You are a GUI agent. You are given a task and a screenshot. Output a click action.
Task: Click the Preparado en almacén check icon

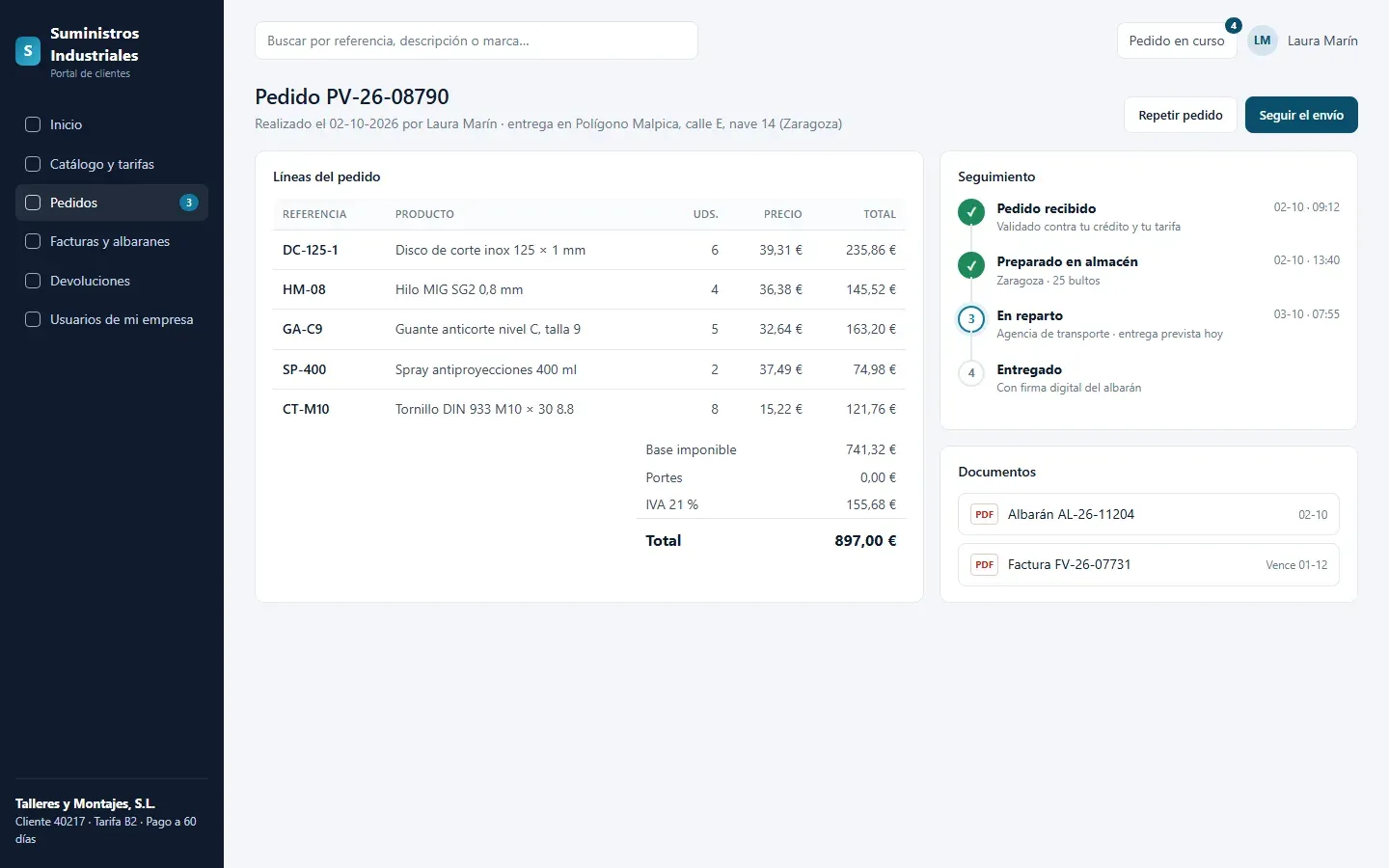tap(971, 264)
